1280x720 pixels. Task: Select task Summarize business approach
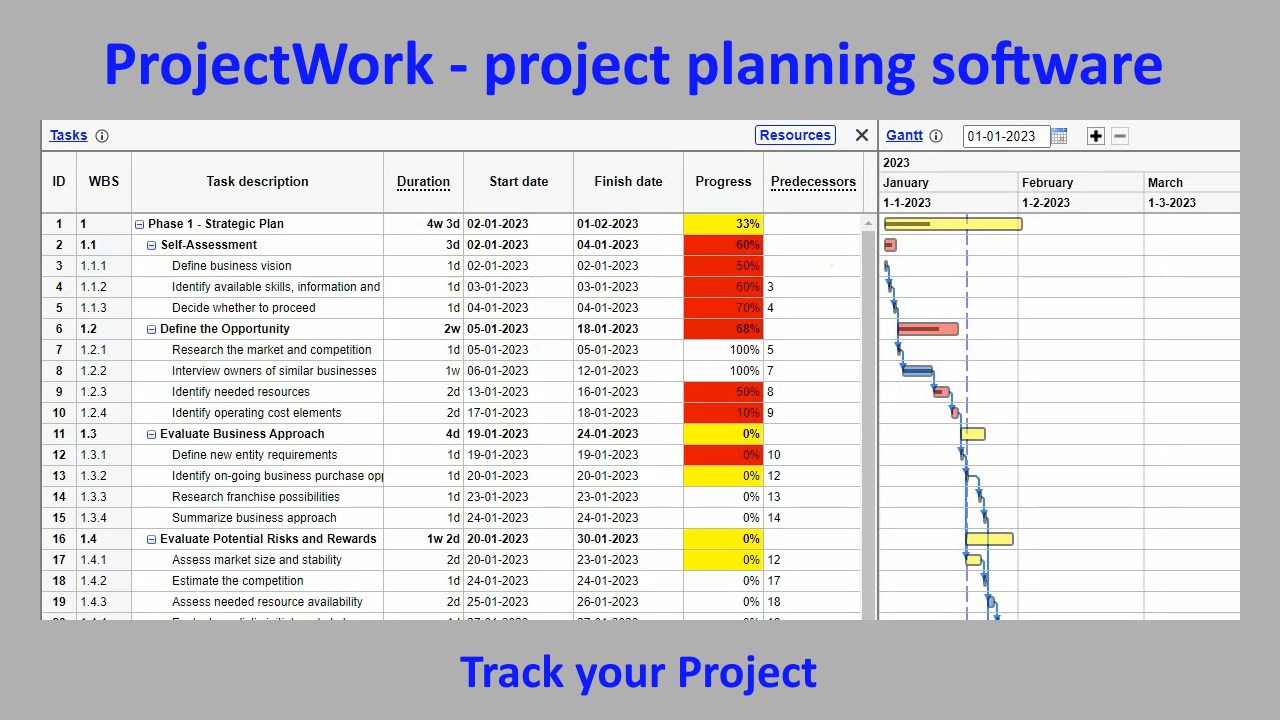point(254,518)
